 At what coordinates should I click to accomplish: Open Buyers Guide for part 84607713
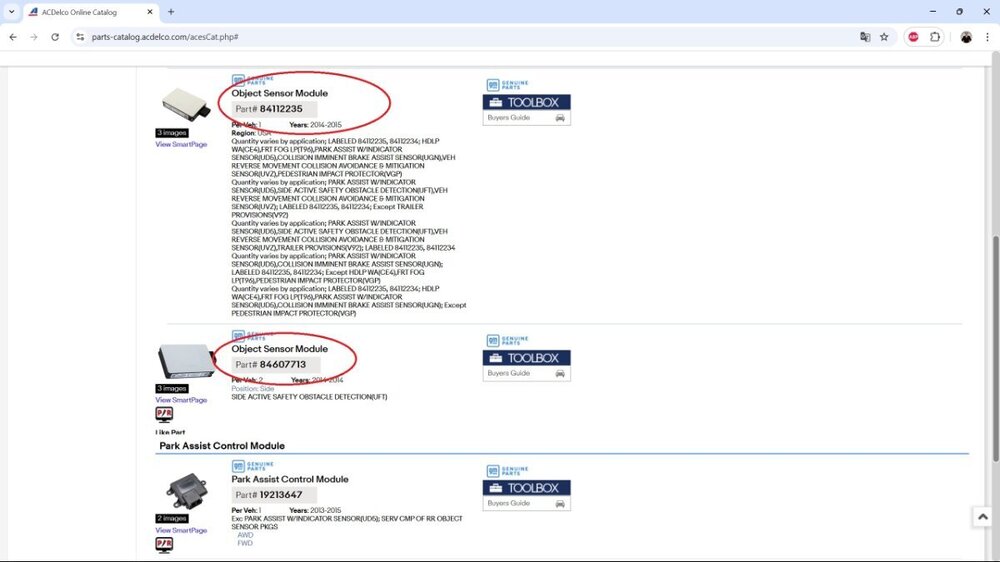(526, 373)
